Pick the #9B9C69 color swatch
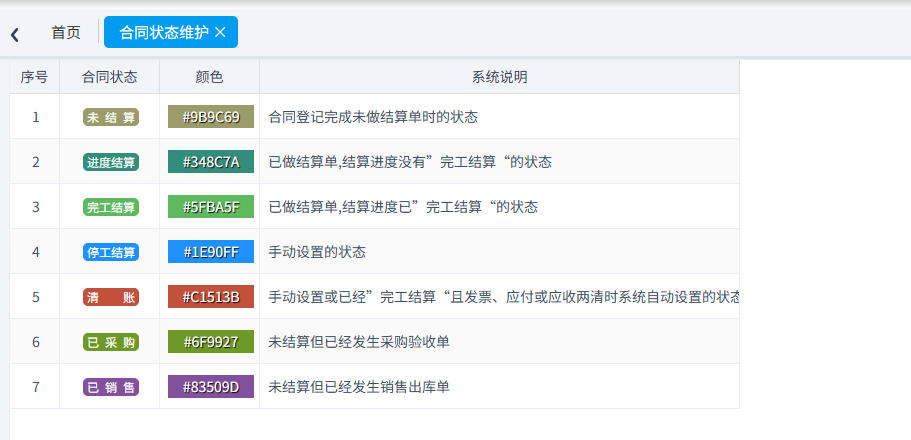Screen dimensions: 911x440 (211, 117)
